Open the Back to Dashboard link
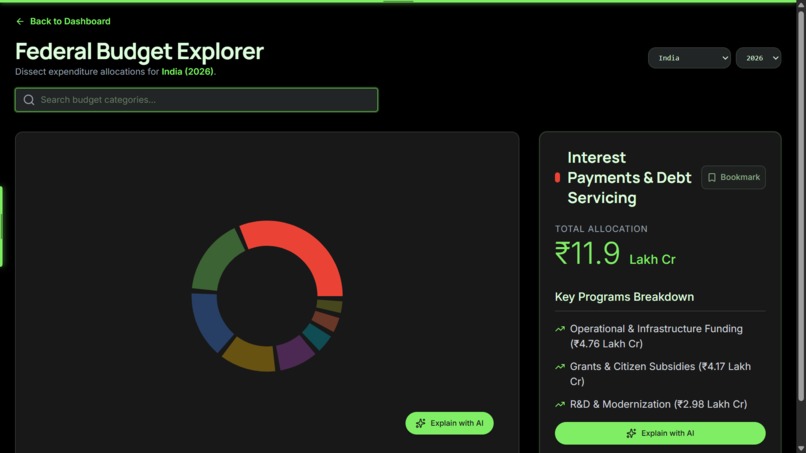 click(x=63, y=22)
